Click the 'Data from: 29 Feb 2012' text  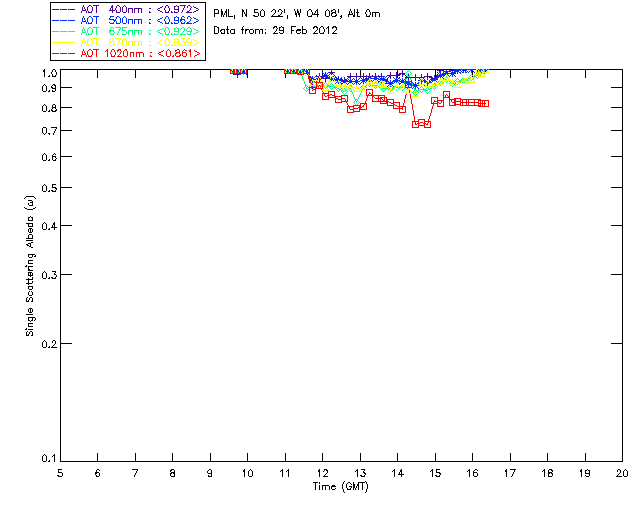(x=275, y=31)
